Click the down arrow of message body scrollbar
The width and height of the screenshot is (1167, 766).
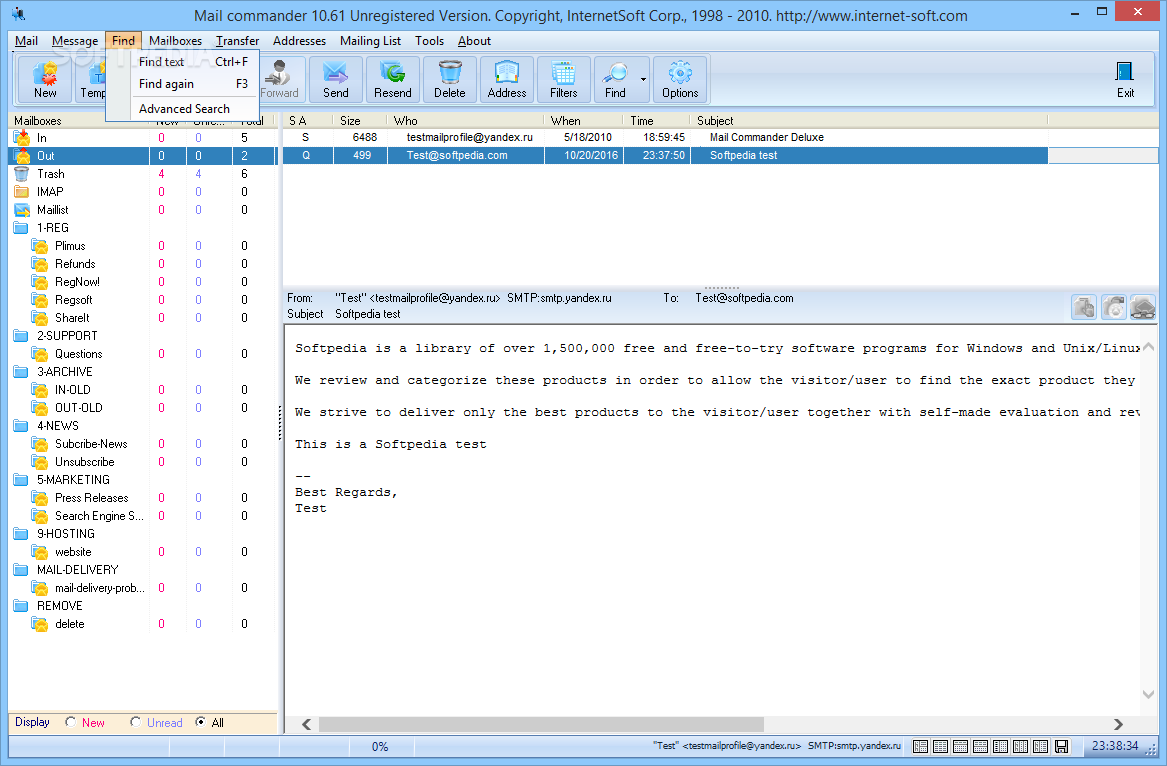click(1148, 694)
